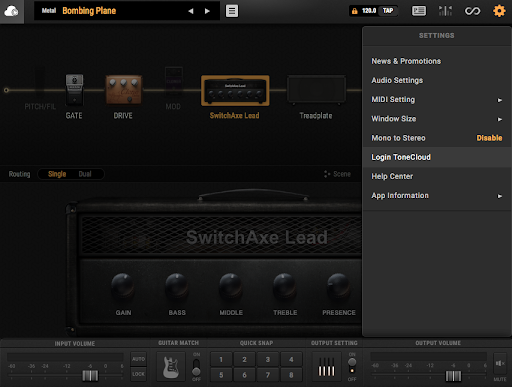This screenshot has height=387, width=512.
Task: Switch routing to Dual
Action: (85, 174)
